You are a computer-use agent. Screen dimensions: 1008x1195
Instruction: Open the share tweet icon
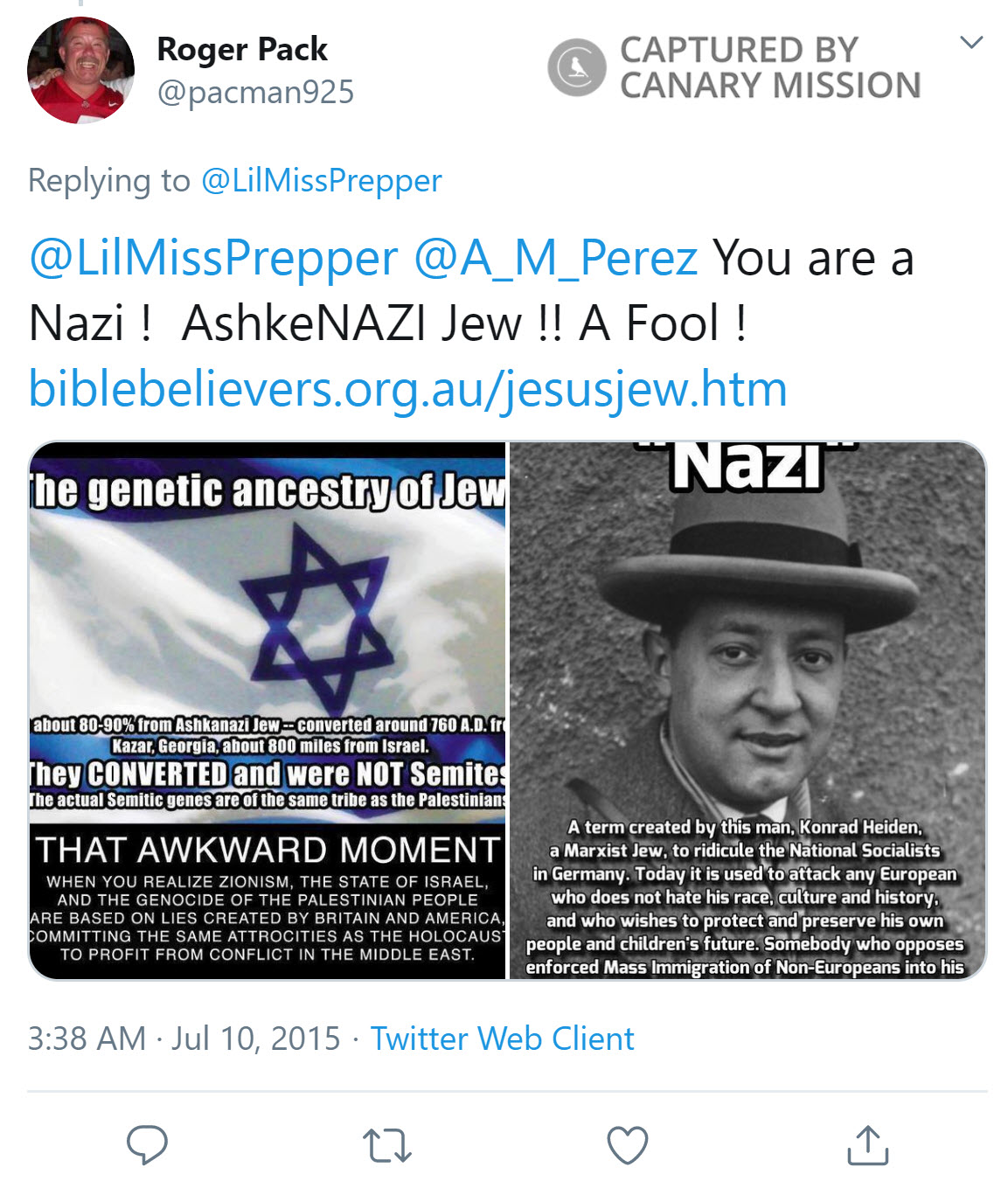tap(867, 1144)
